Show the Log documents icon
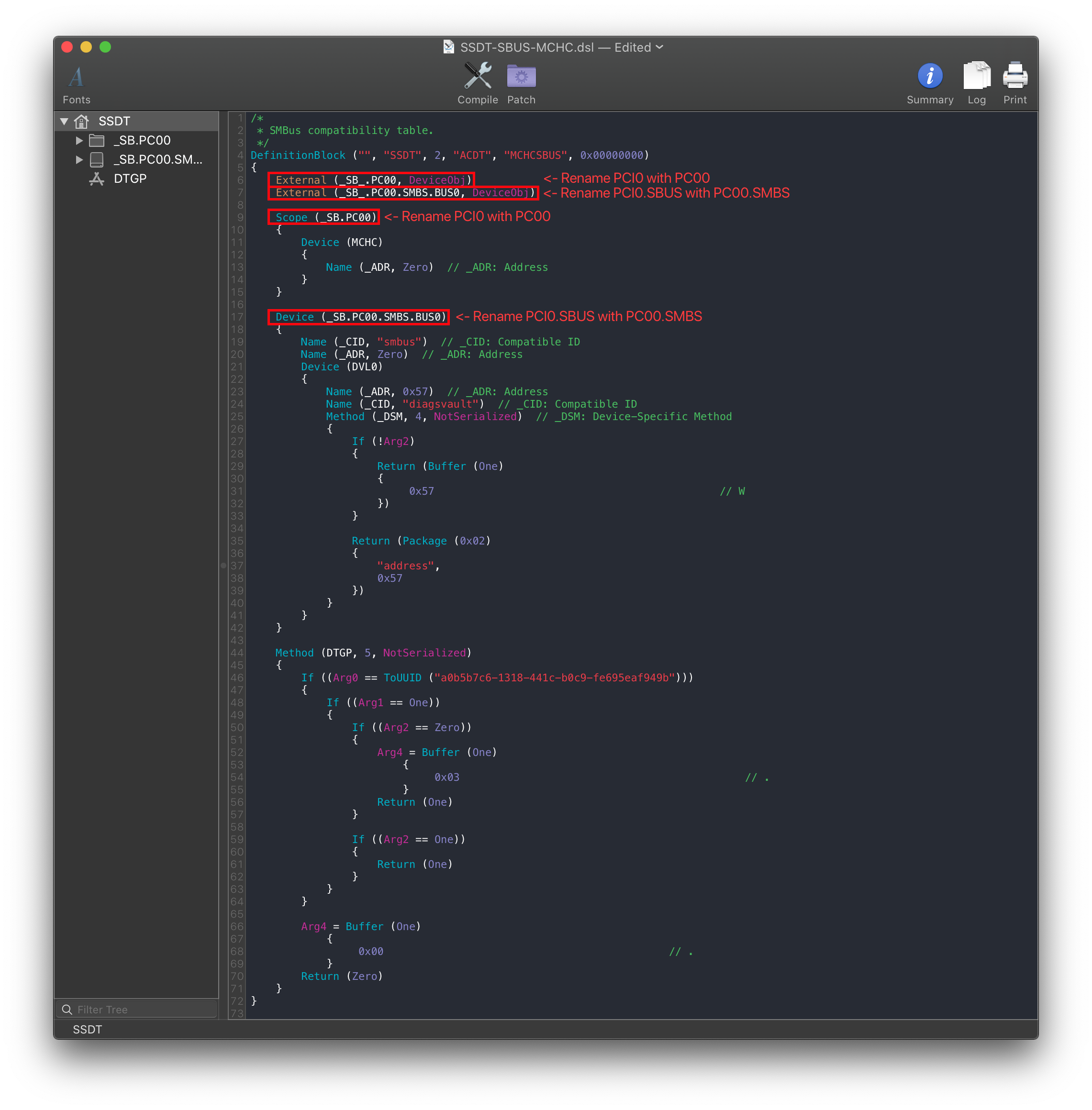 click(x=976, y=76)
